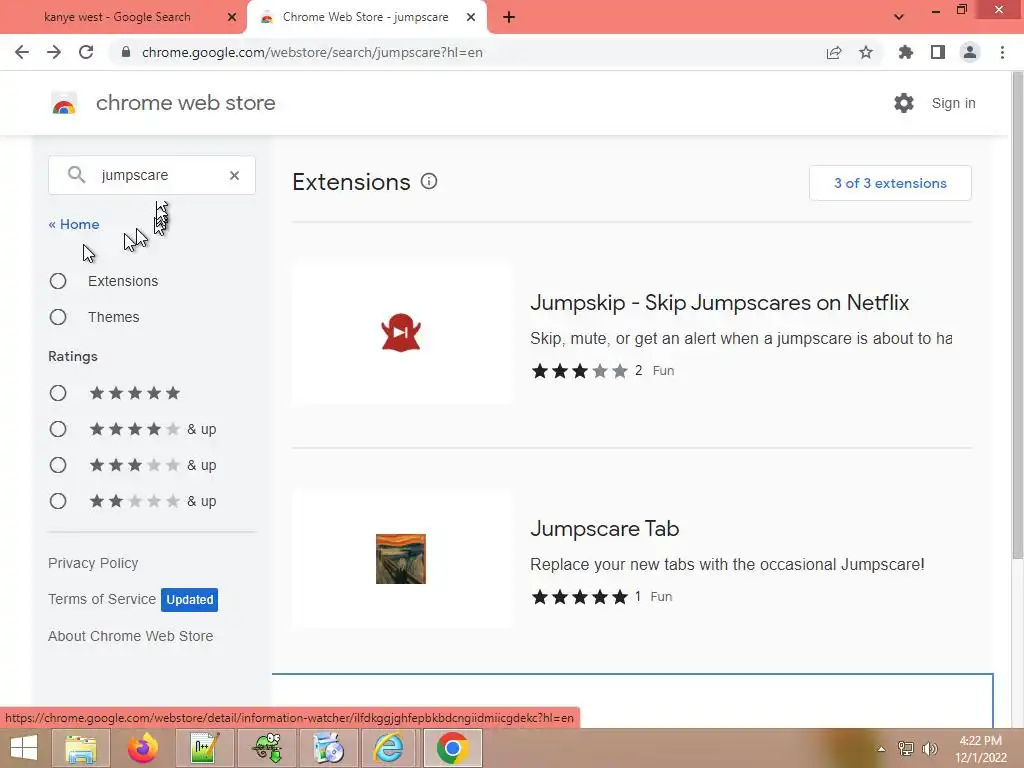This screenshot has height=768, width=1024.
Task: Open Internet Explorer from taskbar
Action: pyautogui.click(x=388, y=748)
